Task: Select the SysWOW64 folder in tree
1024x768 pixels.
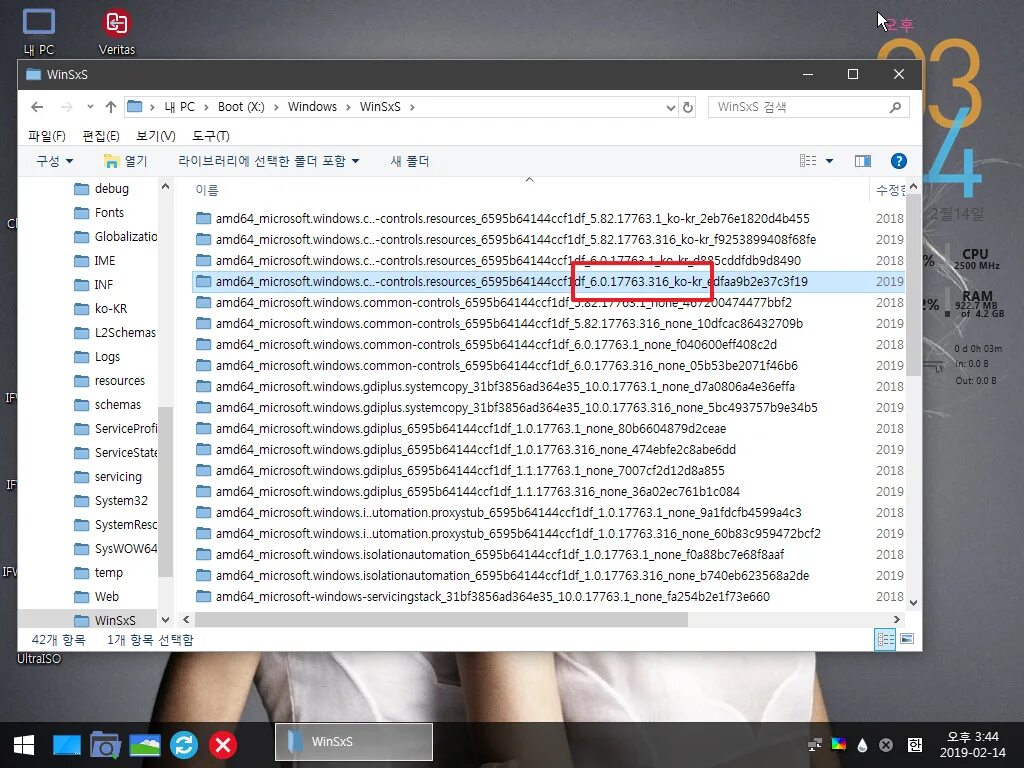Action: pyautogui.click(x=115, y=549)
